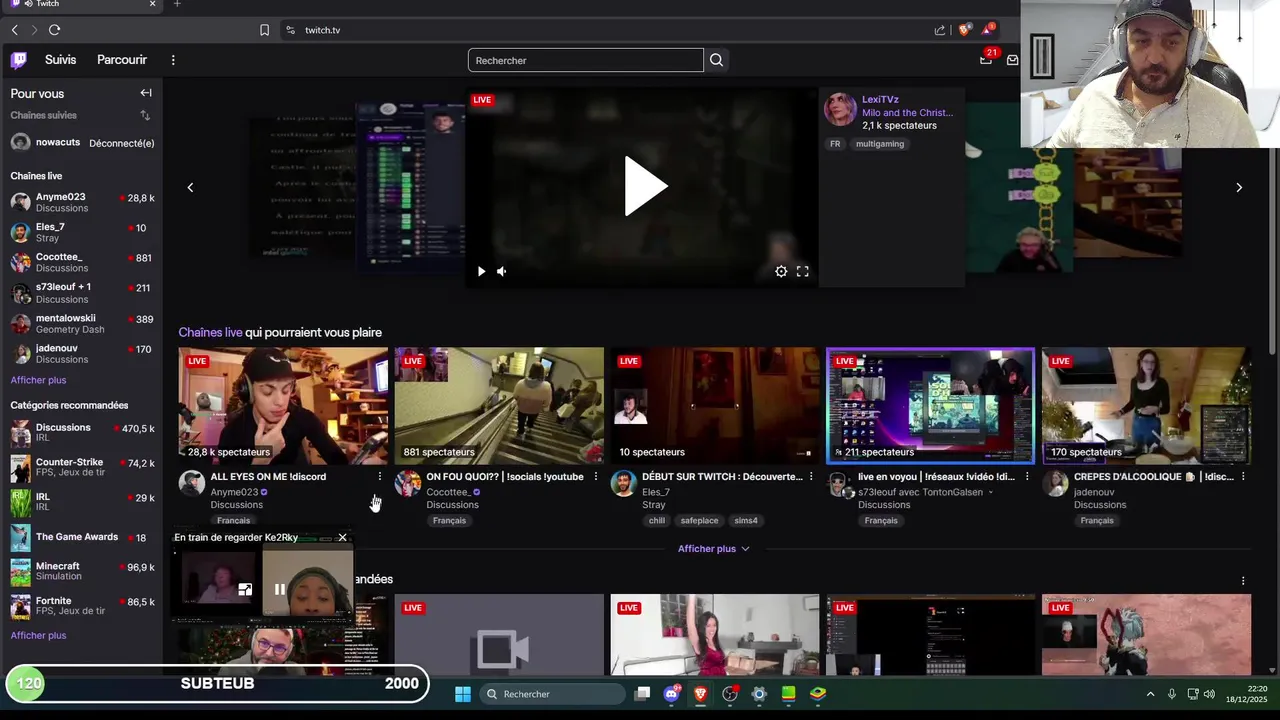Open options for ON FOU QUOI stream
This screenshot has width=1280, height=720.
pos(595,477)
